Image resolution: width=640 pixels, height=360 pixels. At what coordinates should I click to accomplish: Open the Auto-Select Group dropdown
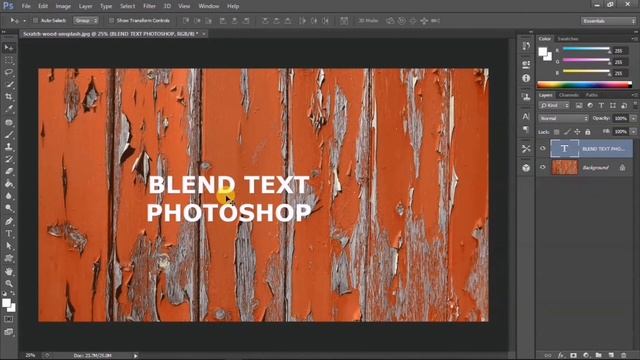86,20
